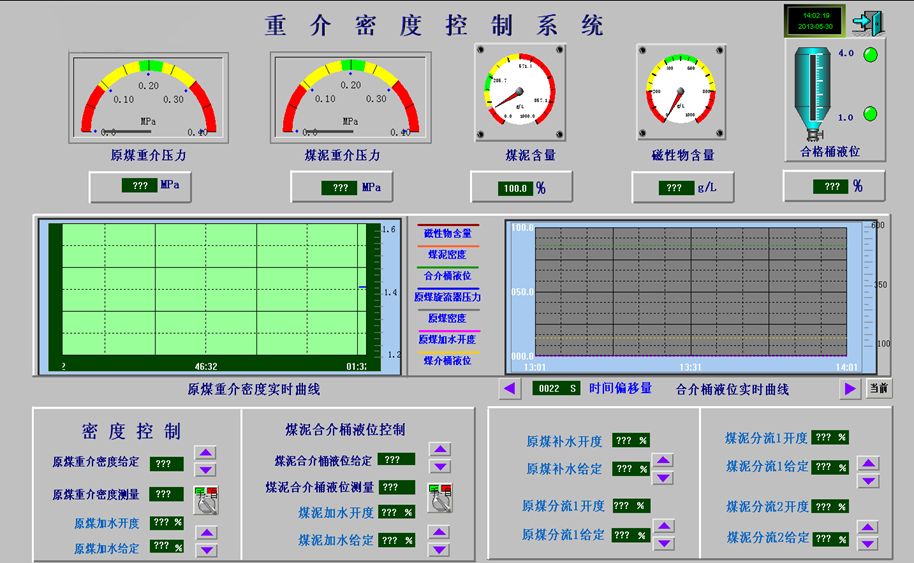The image size is (914, 563).
Task: Decrease 原煤补水给定 with down arrow
Action: coord(663,478)
